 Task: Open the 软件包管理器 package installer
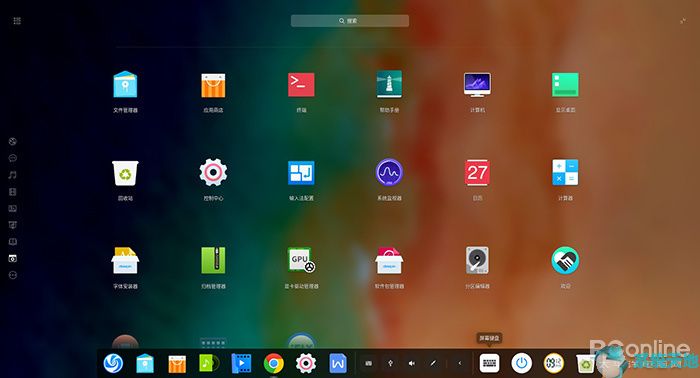point(389,260)
